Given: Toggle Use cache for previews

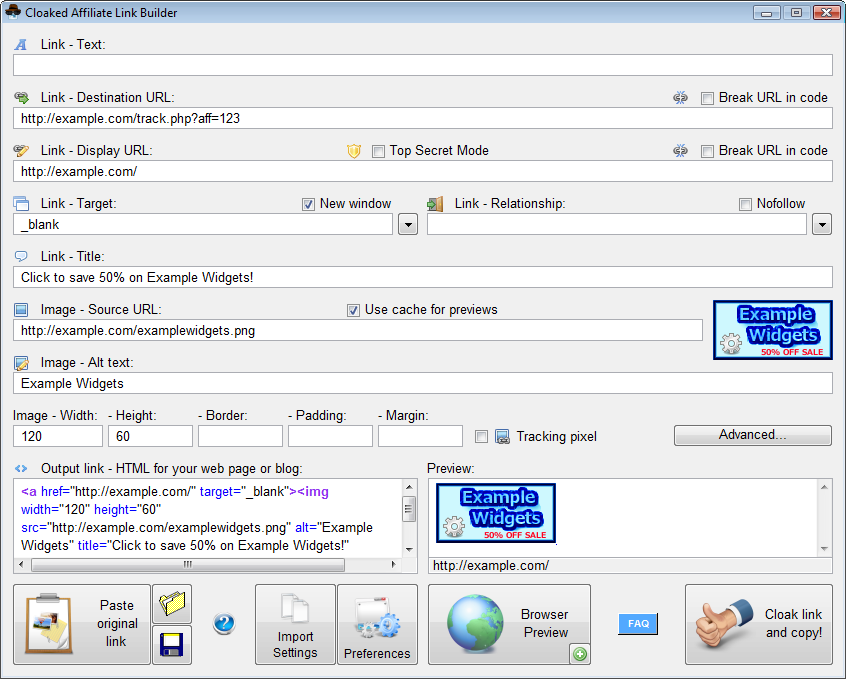Looking at the screenshot, I should click(x=353, y=310).
